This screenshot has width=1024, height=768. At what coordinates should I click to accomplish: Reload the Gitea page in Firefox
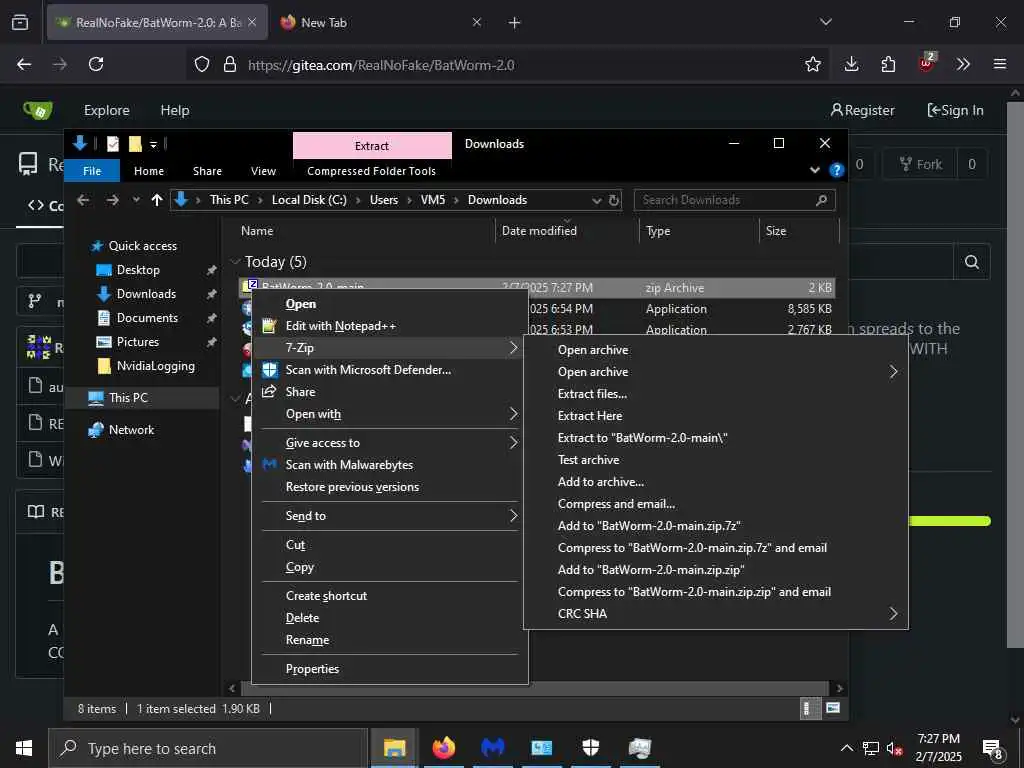[x=96, y=64]
